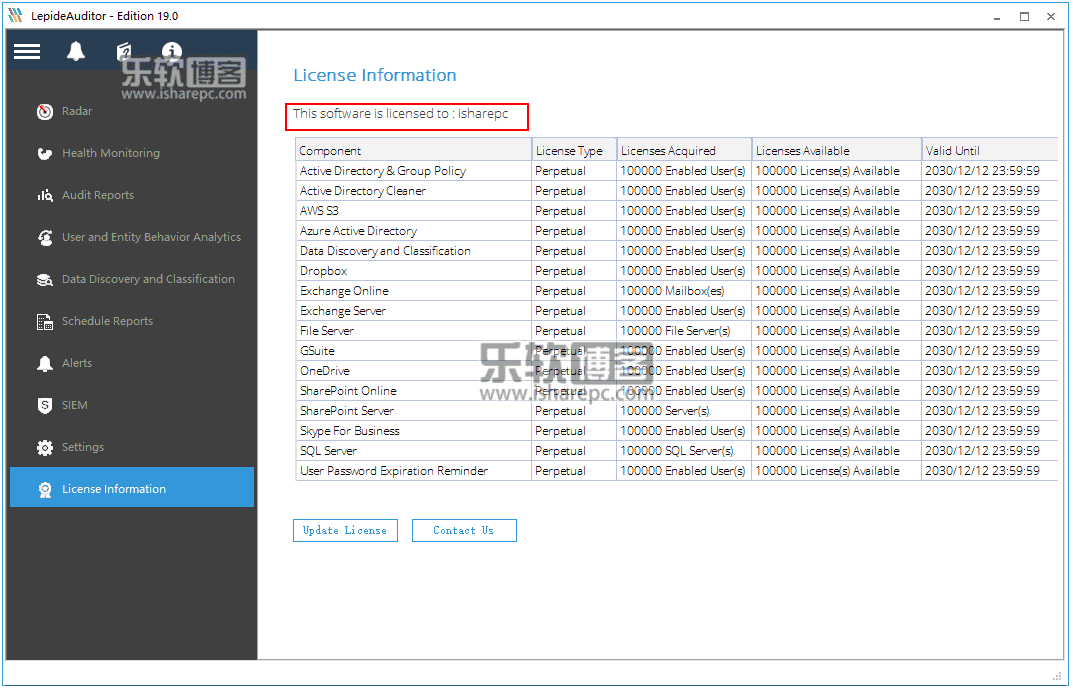
Task: Click the 100000 Mailbox(es) cell
Action: point(684,290)
